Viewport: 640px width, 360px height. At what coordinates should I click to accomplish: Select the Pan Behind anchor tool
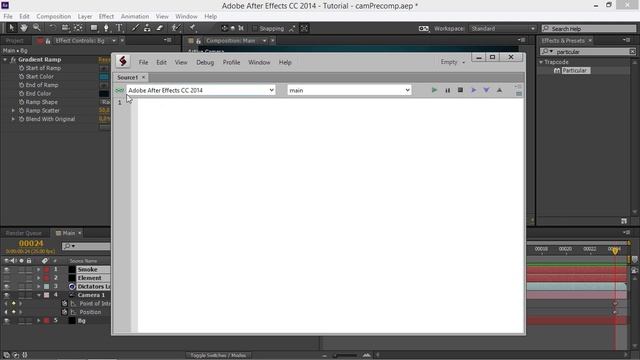pyautogui.click(x=78, y=28)
